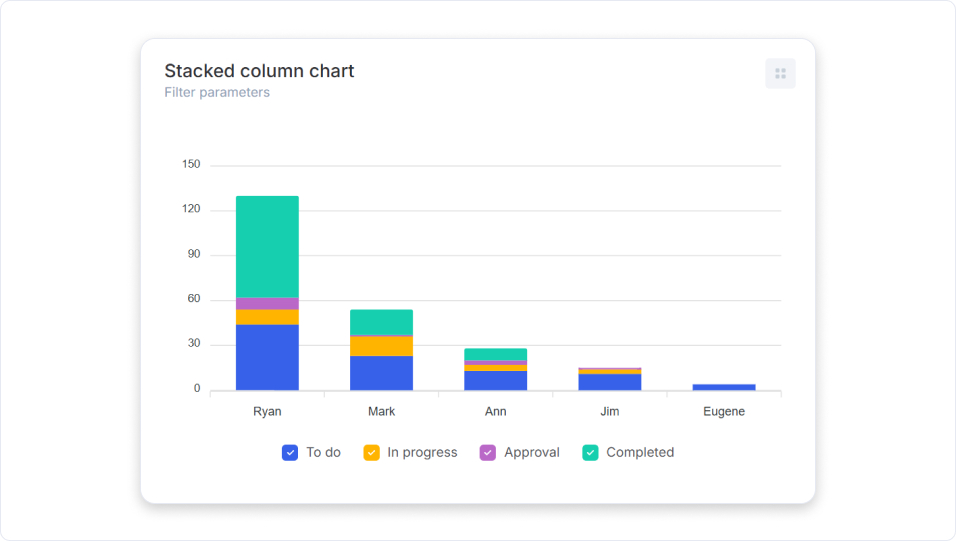
Task: Click Ann's green Completed segment
Action: [495, 354]
